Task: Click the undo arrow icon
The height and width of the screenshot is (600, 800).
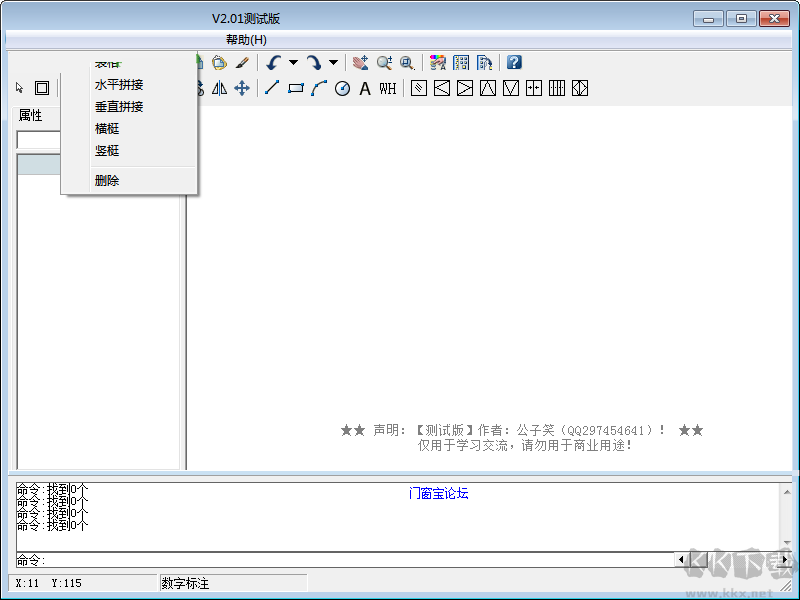Action: tap(273, 63)
